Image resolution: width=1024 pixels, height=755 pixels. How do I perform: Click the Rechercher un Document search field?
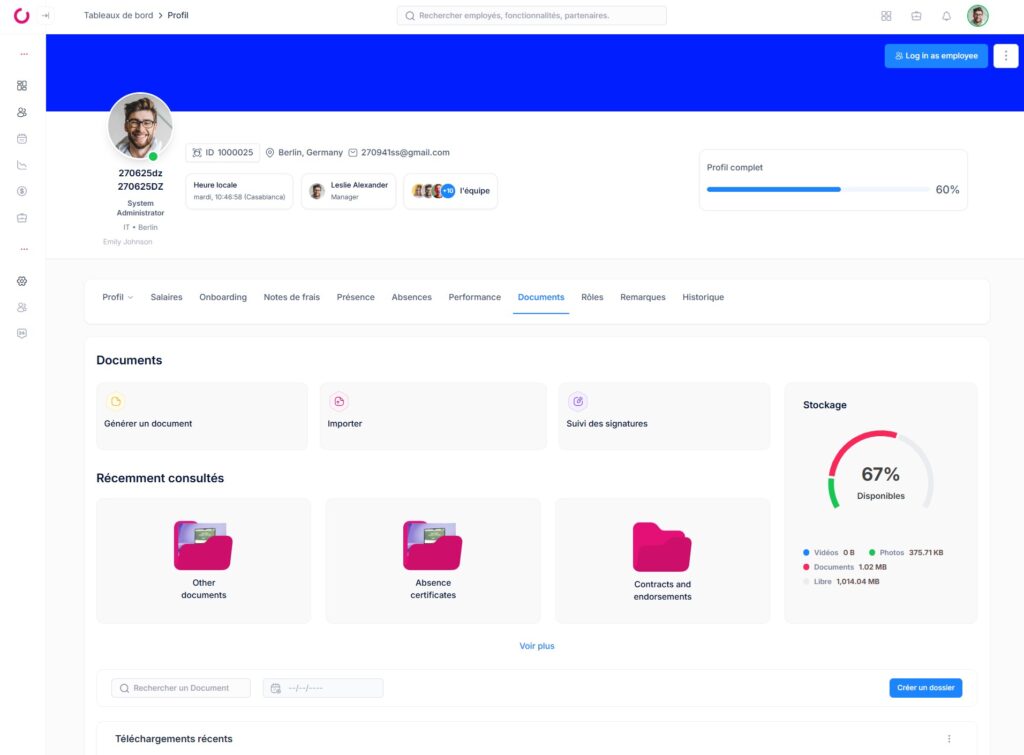181,688
